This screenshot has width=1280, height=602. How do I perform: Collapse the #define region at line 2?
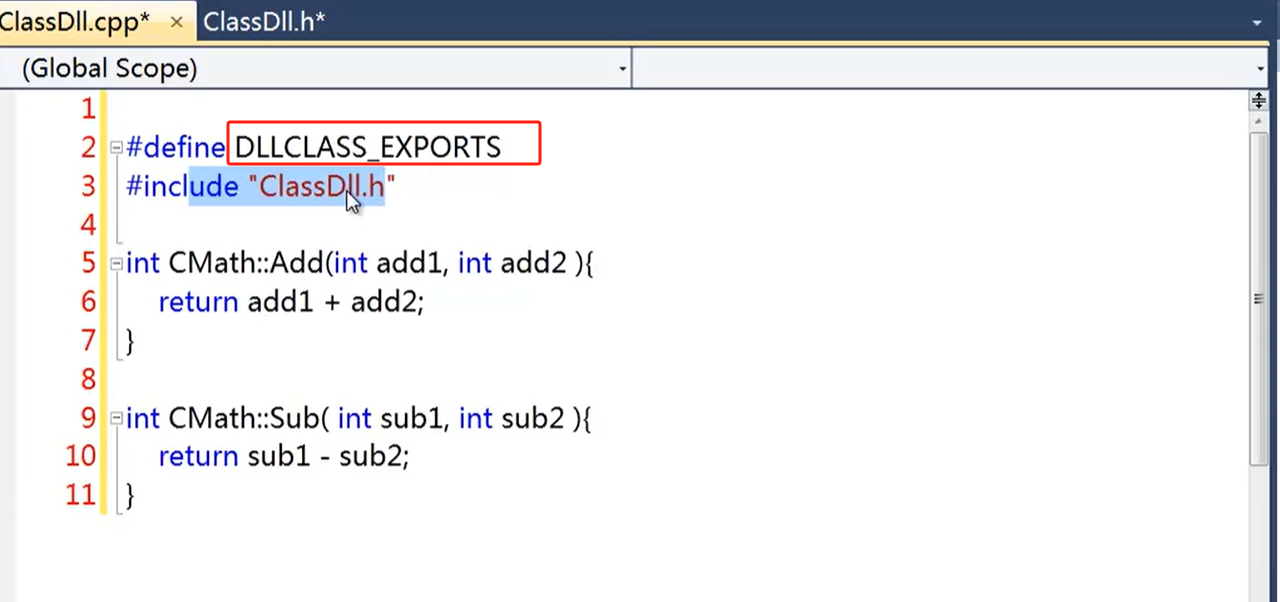tap(116, 148)
